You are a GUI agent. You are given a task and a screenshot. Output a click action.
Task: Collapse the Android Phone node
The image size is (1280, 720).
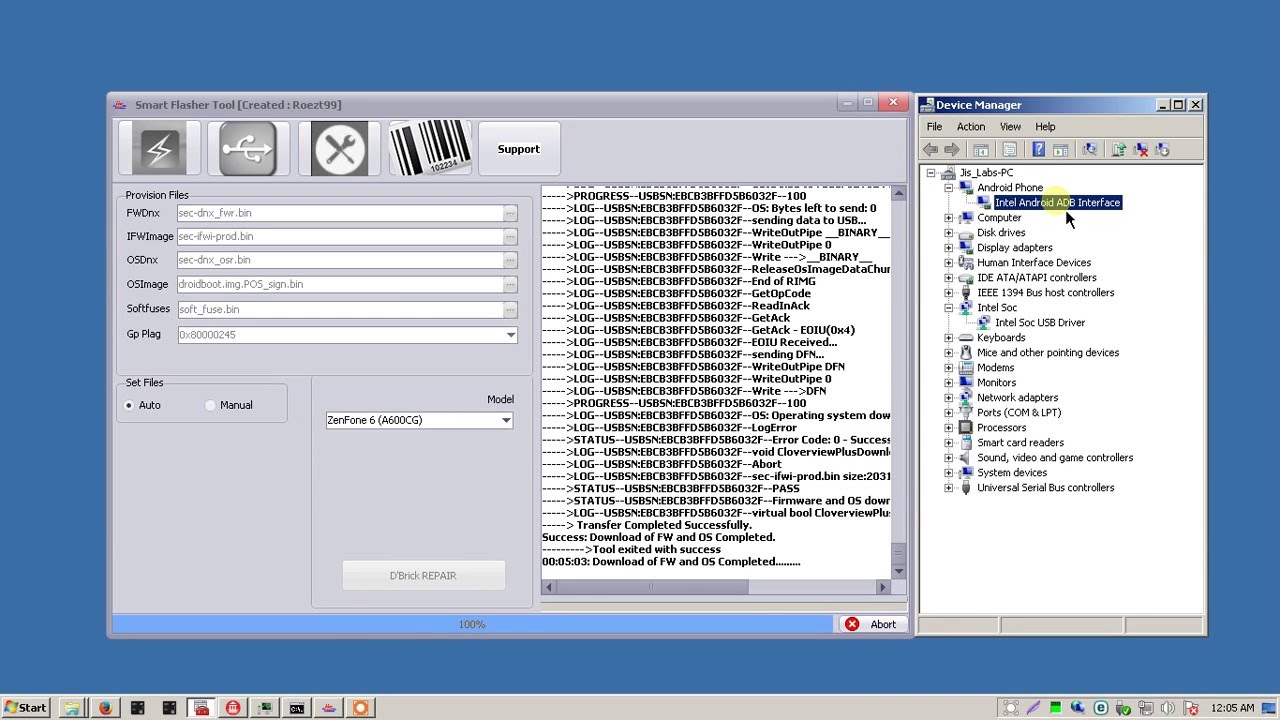(948, 188)
